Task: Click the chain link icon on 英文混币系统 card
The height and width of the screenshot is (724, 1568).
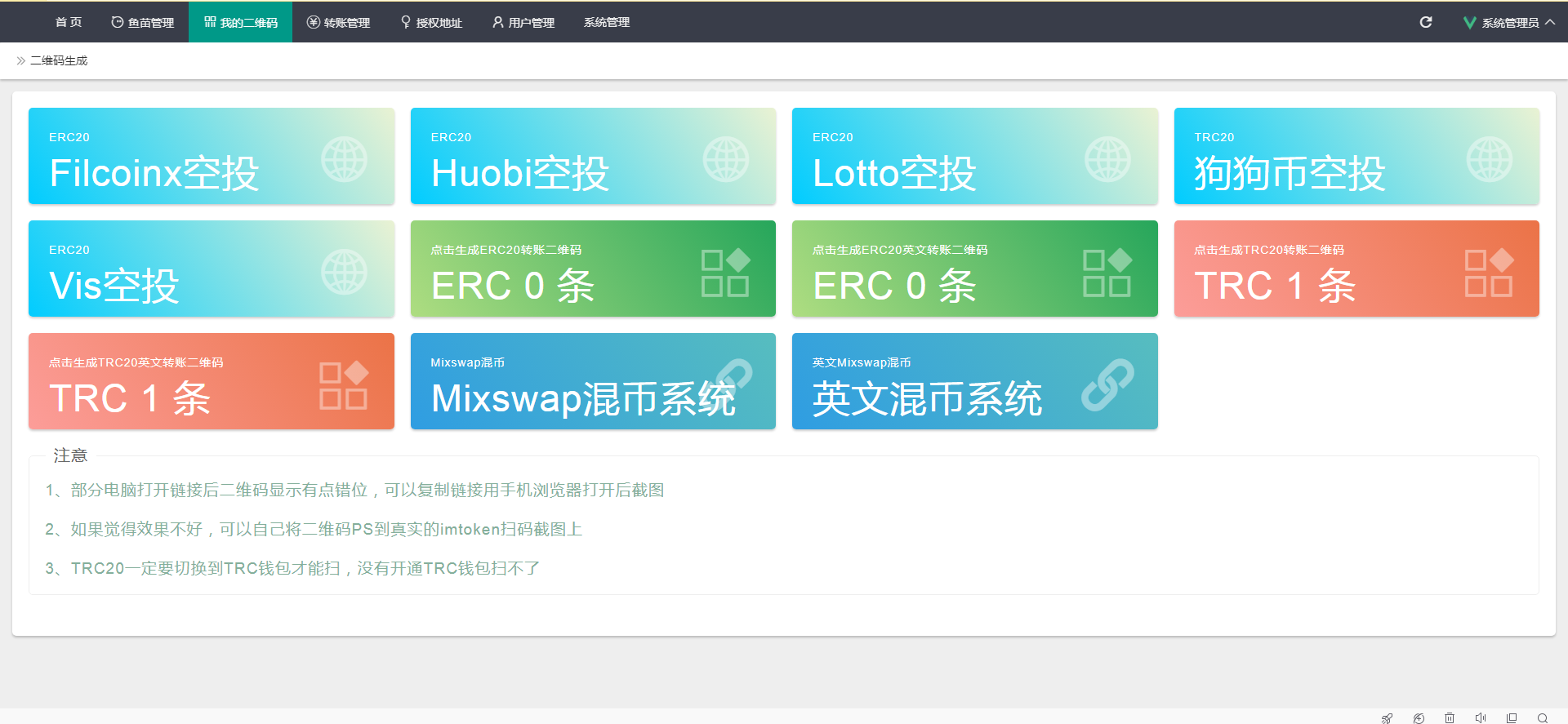Action: point(1107,384)
